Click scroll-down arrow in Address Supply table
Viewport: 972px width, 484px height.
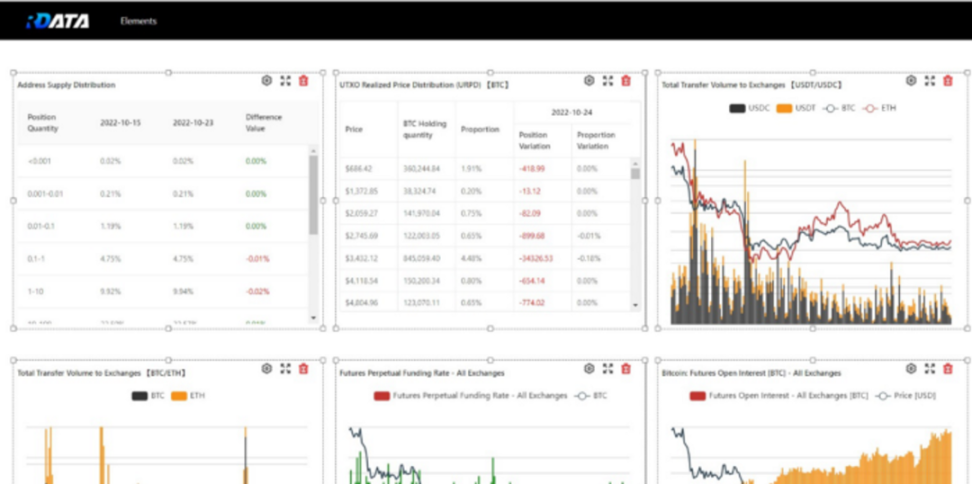point(313,317)
